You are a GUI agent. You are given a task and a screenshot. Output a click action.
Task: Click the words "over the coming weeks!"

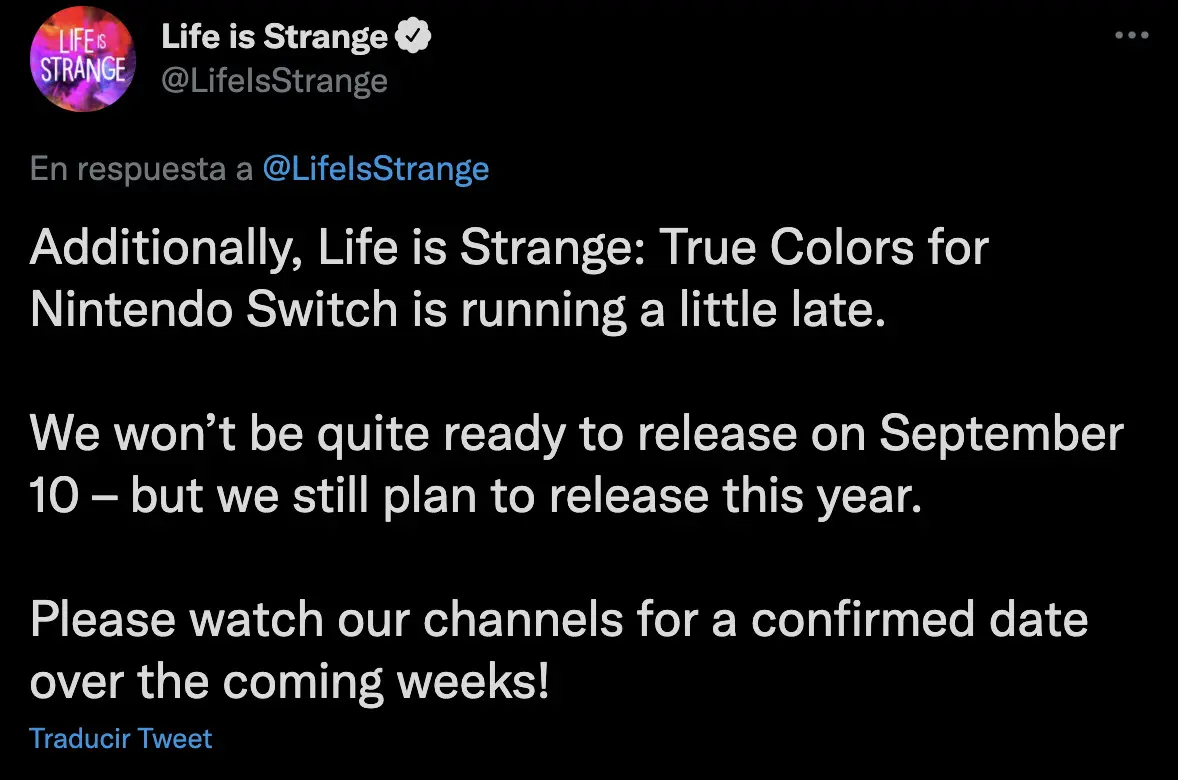pyautogui.click(x=289, y=682)
